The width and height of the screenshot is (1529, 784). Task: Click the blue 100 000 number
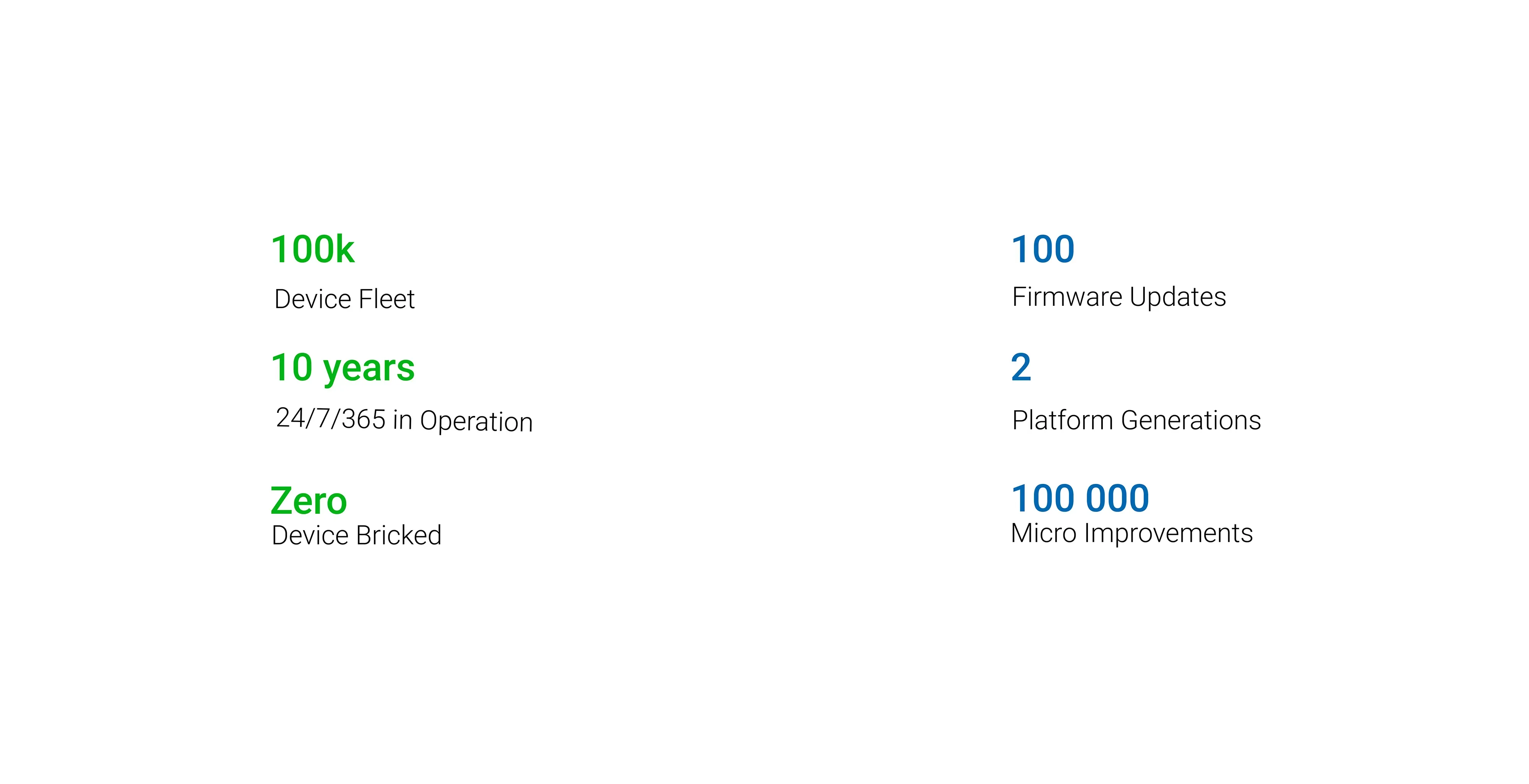(1080, 498)
